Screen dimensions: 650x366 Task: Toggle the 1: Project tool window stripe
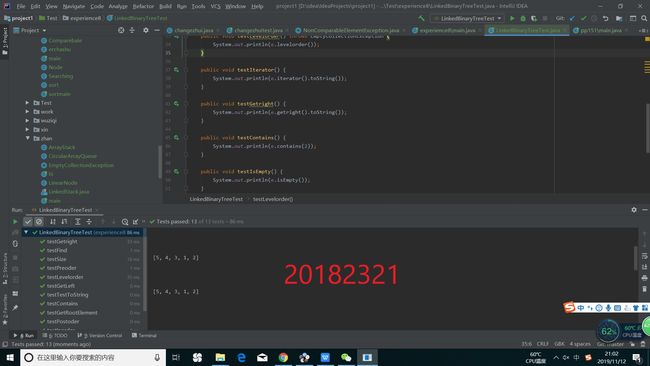pyautogui.click(x=5, y=41)
